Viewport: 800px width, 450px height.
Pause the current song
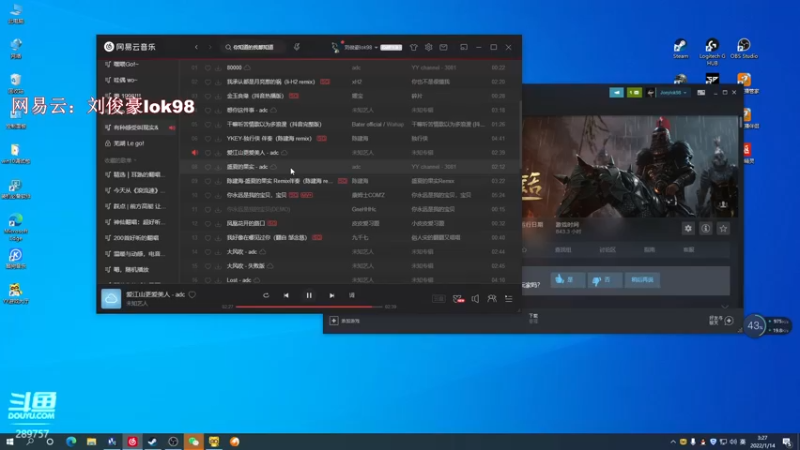309,295
